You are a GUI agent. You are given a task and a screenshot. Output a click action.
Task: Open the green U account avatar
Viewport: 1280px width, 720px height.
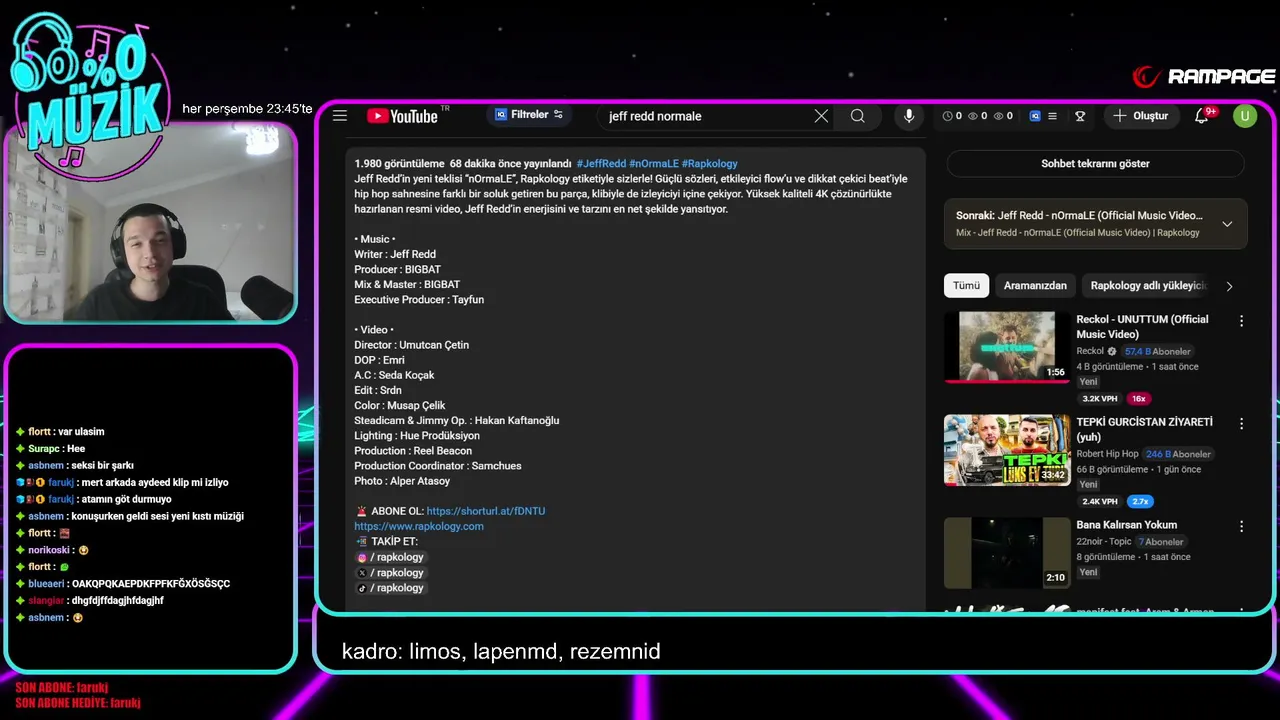coord(1244,116)
